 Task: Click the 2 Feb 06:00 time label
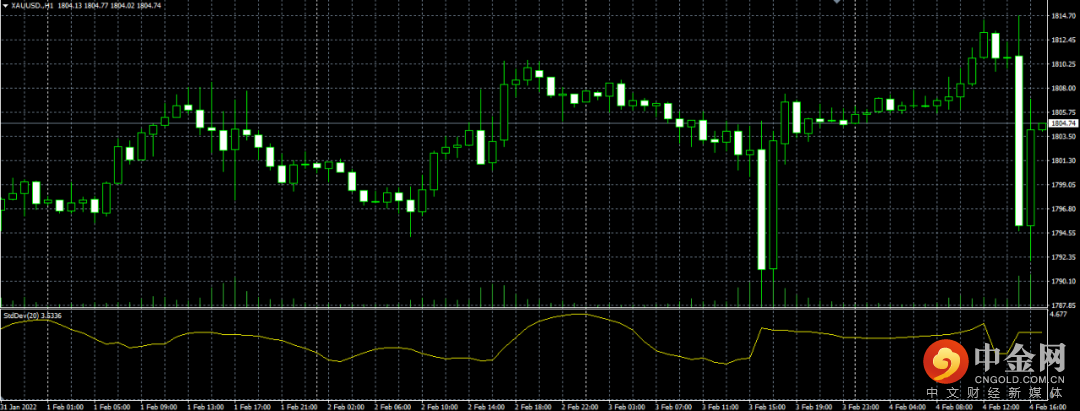pos(393,406)
